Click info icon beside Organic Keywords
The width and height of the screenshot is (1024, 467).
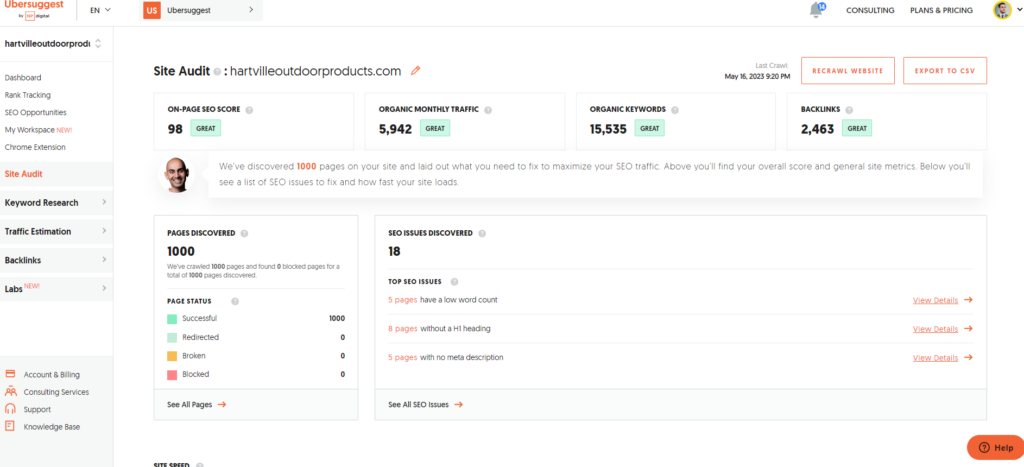(675, 110)
